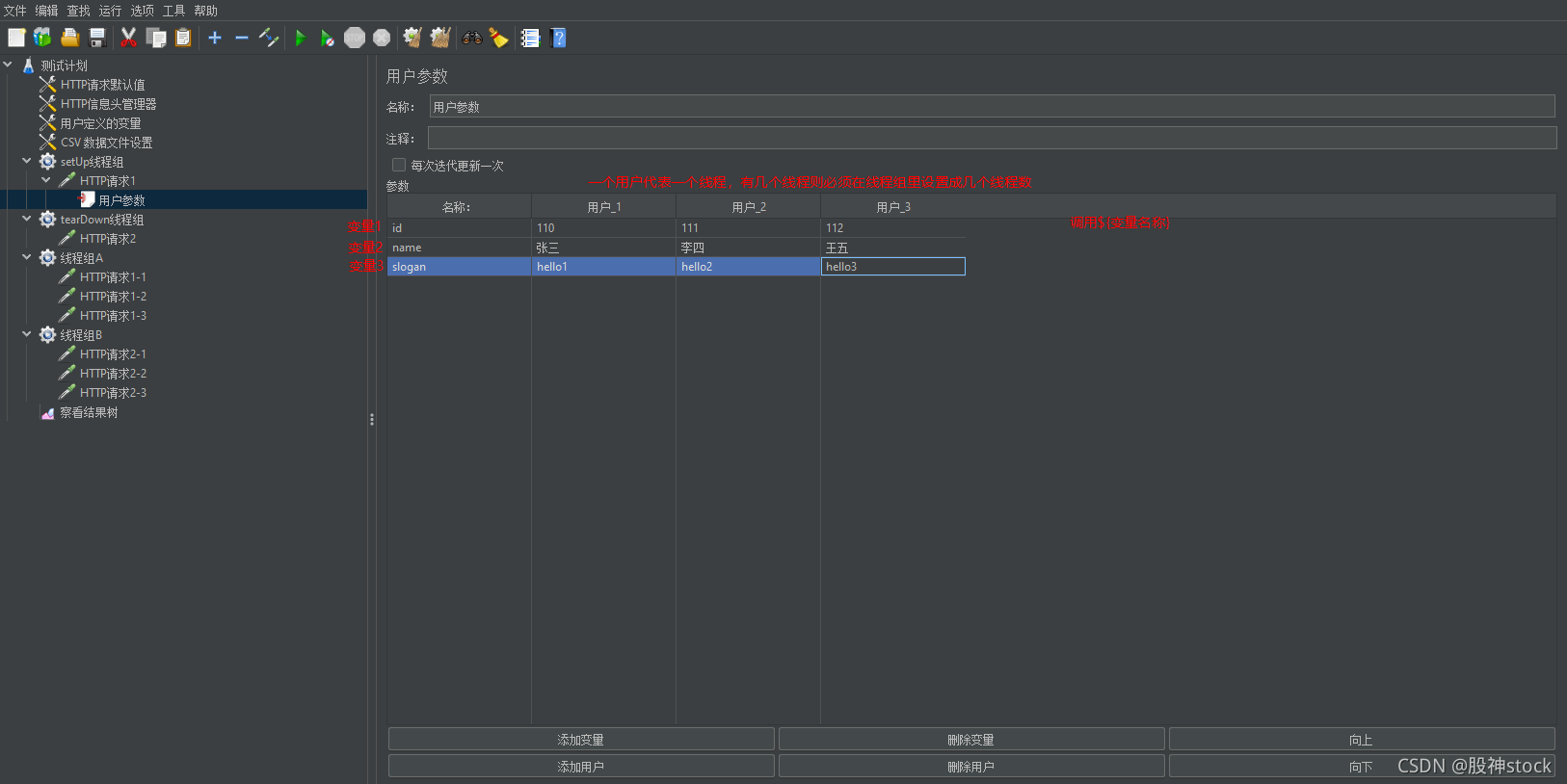
Task: Save the test plan with floppy icon
Action: coord(97,38)
